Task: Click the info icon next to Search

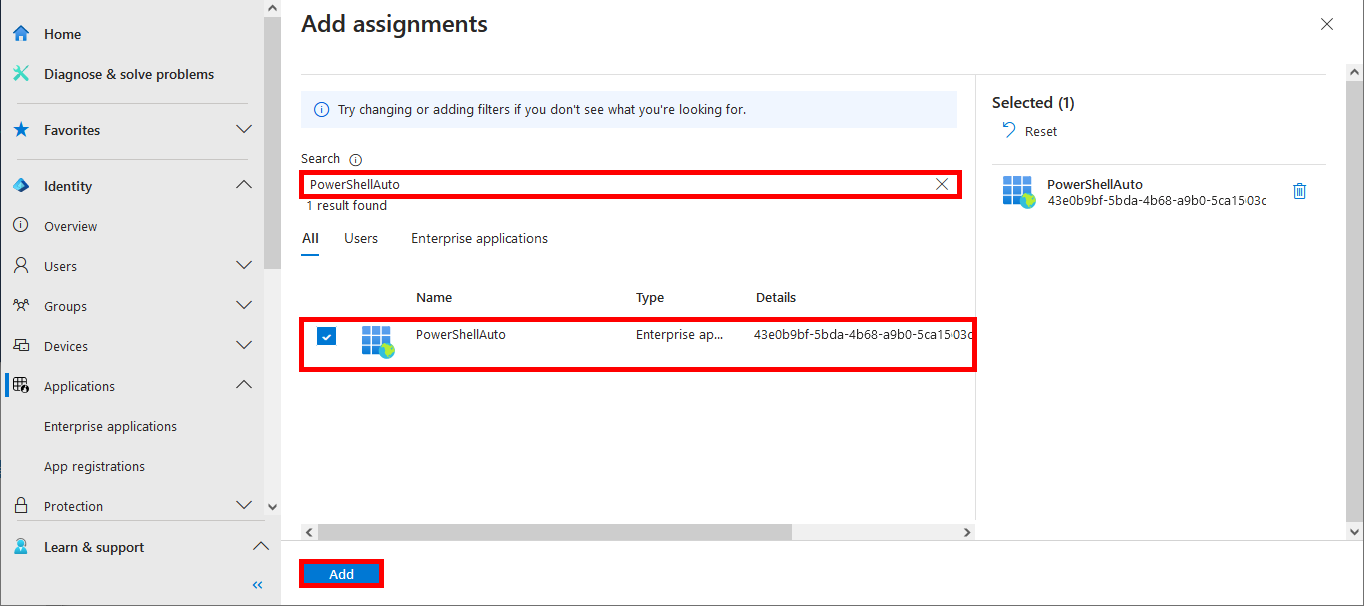Action: click(x=356, y=158)
